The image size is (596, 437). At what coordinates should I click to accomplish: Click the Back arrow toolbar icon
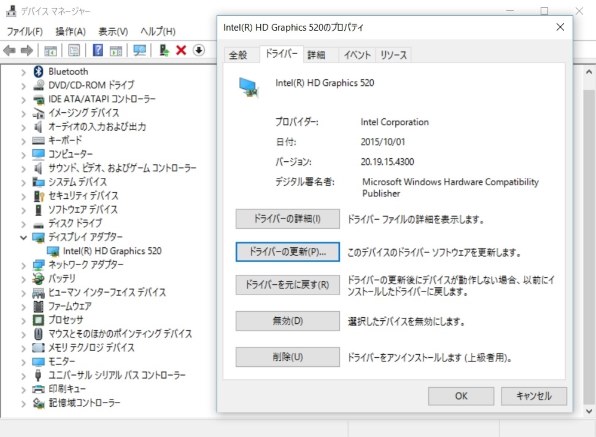(10, 50)
